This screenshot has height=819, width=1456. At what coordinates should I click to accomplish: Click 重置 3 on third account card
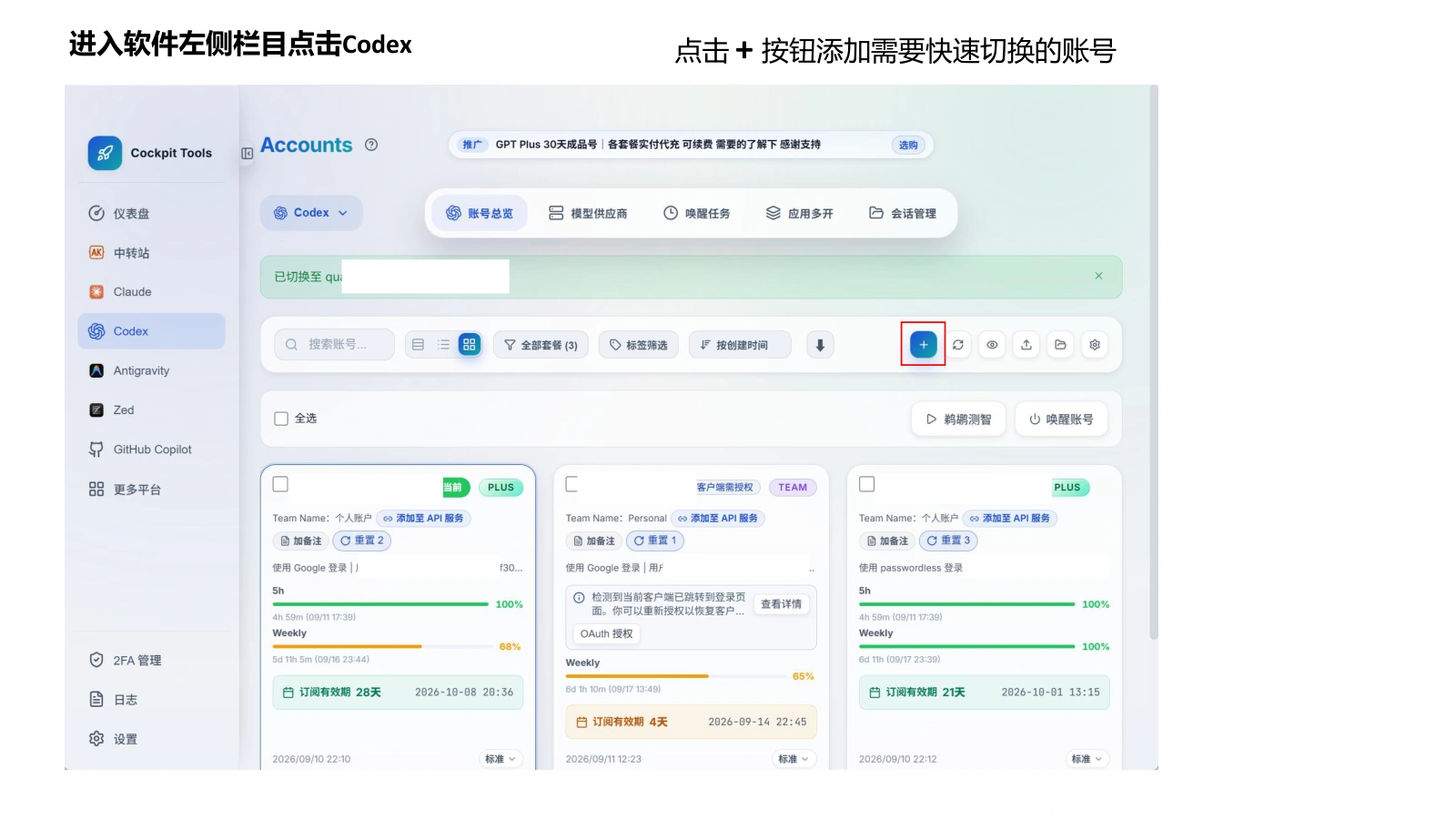click(x=948, y=541)
